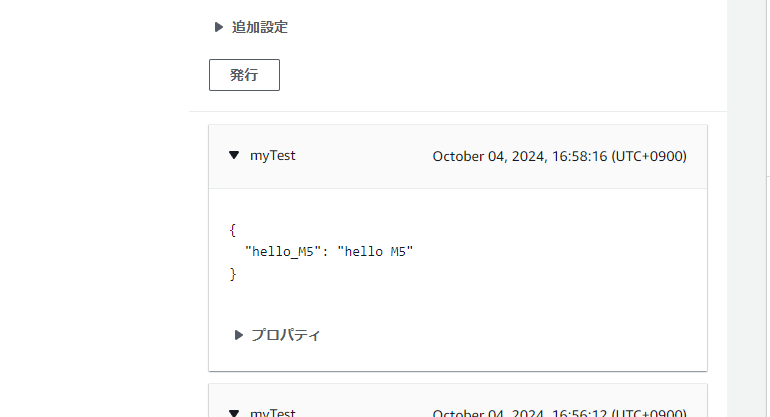The image size is (770, 417).
Task: Click empty header area of 16:58:16 message
Action: tap(360, 157)
